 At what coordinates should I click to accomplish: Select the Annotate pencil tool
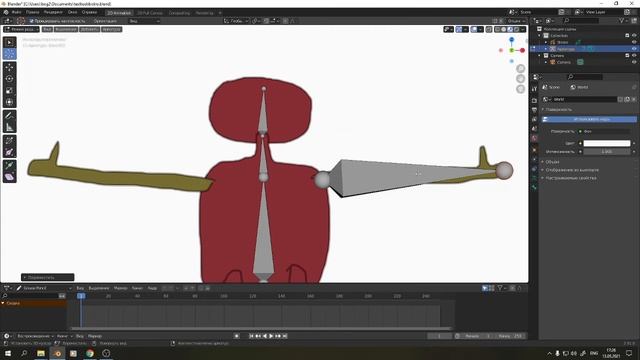coord(9,116)
